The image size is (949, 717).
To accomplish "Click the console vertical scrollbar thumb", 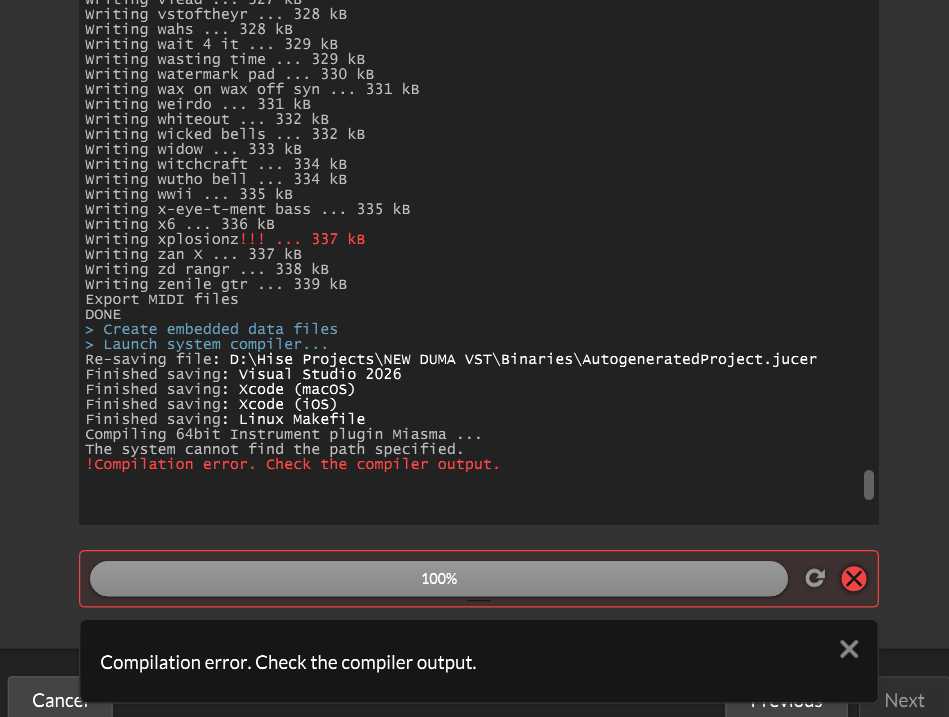I will (869, 485).
